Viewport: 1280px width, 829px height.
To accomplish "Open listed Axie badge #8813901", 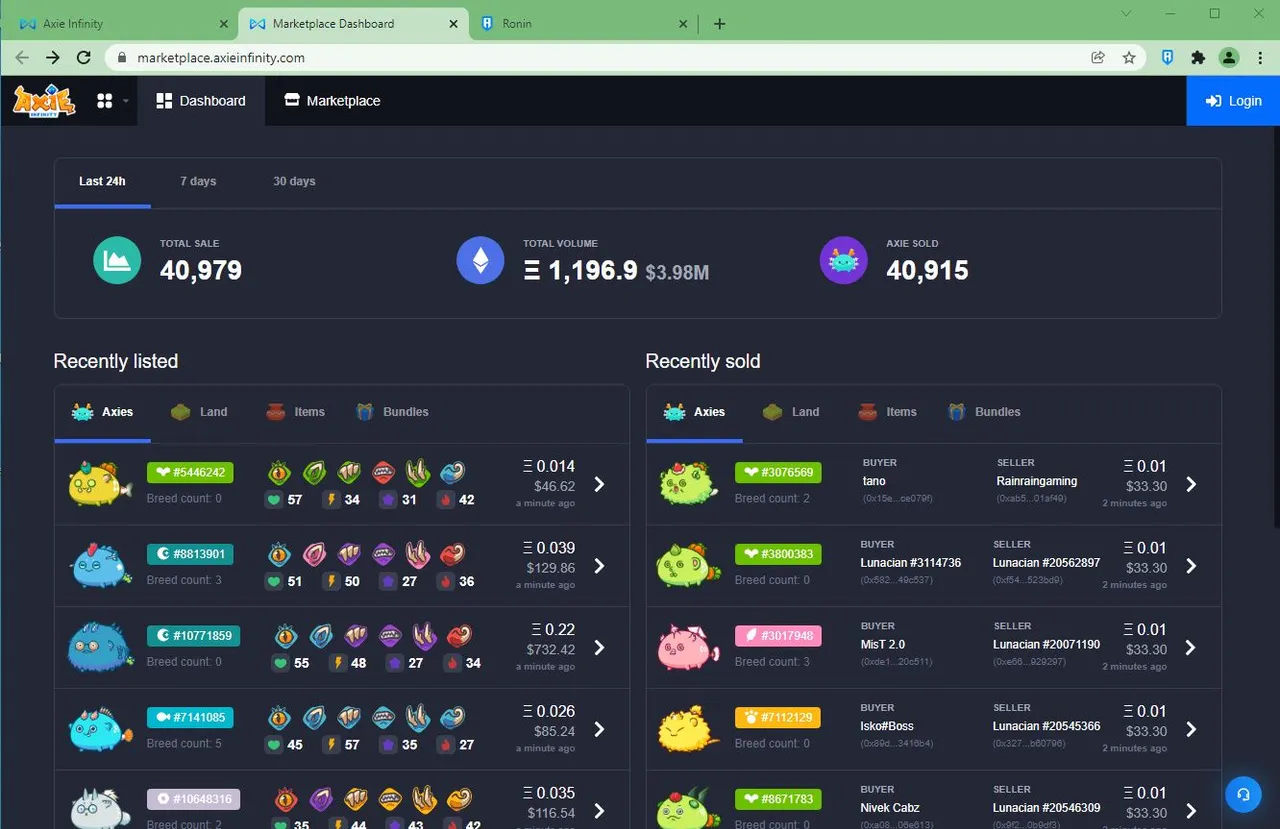I will click(191, 554).
